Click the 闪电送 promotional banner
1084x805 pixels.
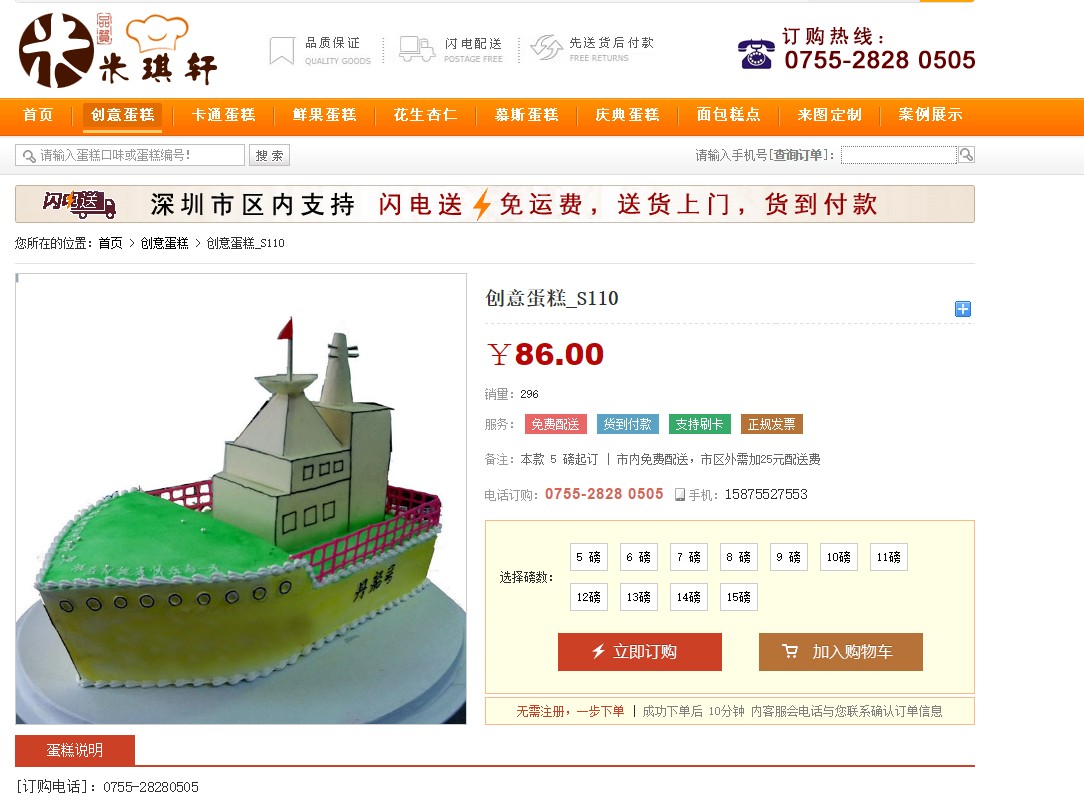(x=495, y=204)
